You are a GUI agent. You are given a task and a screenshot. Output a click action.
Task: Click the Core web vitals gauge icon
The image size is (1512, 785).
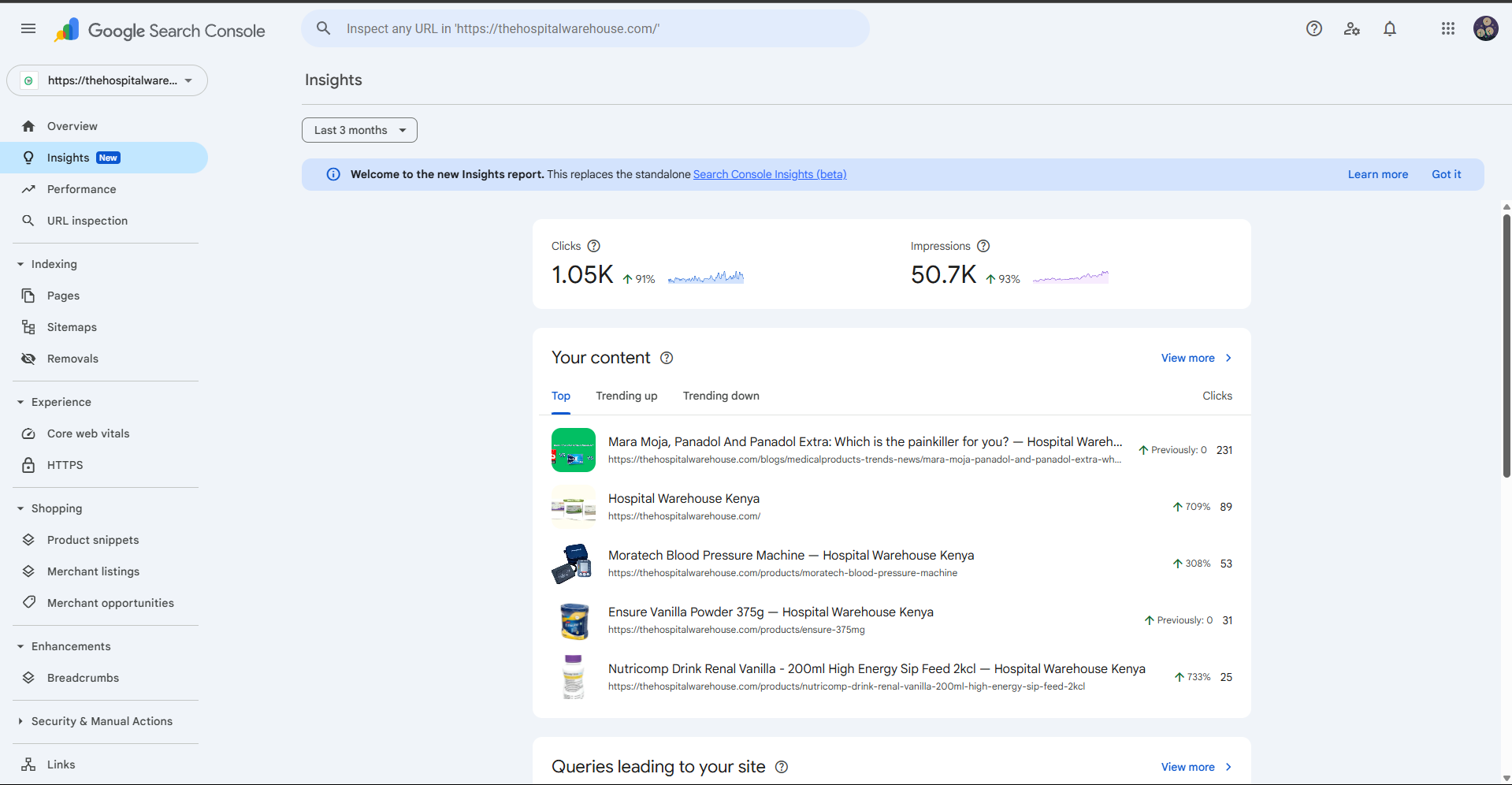click(28, 433)
